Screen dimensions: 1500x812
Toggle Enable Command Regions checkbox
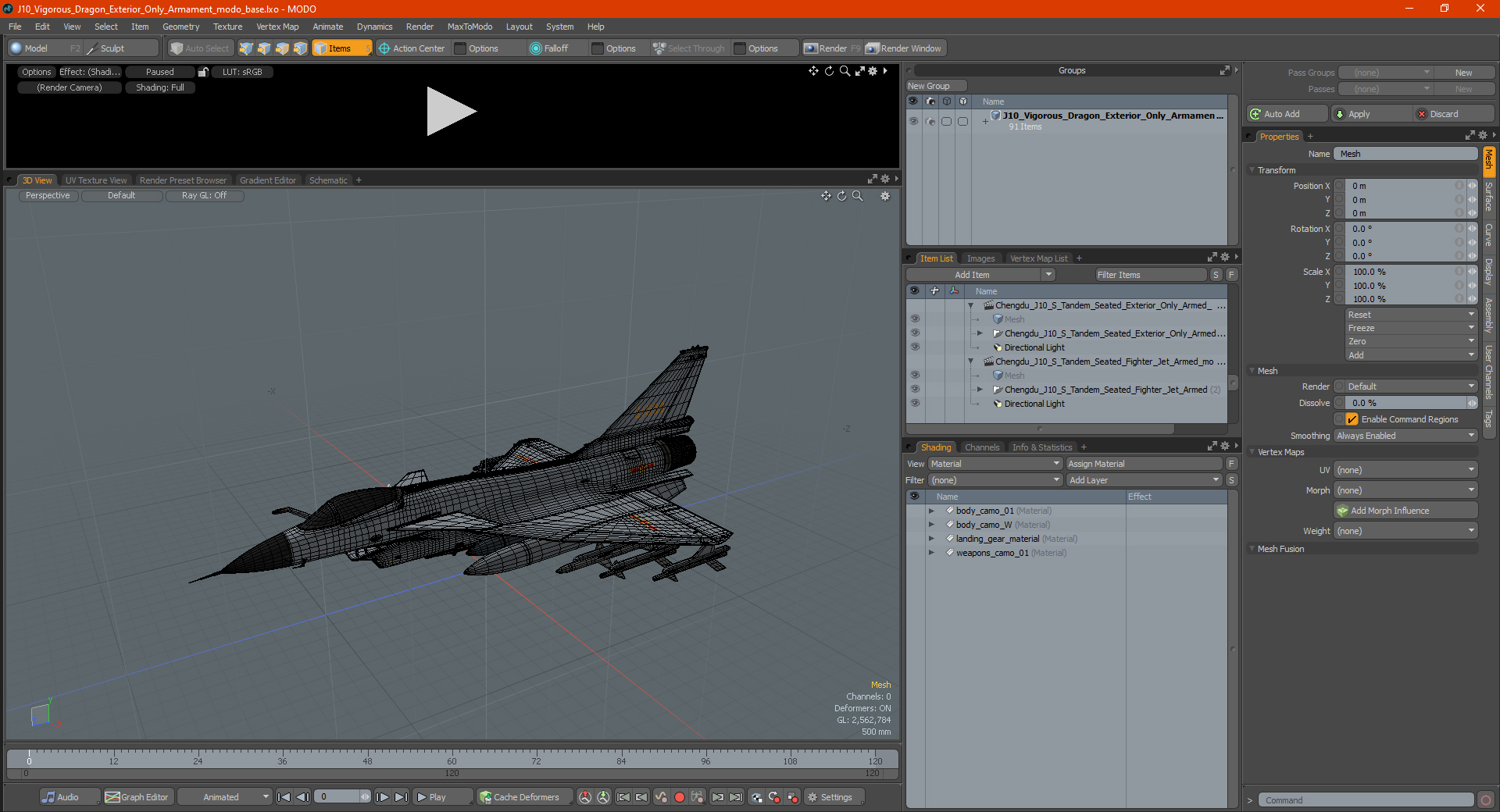(x=1352, y=419)
